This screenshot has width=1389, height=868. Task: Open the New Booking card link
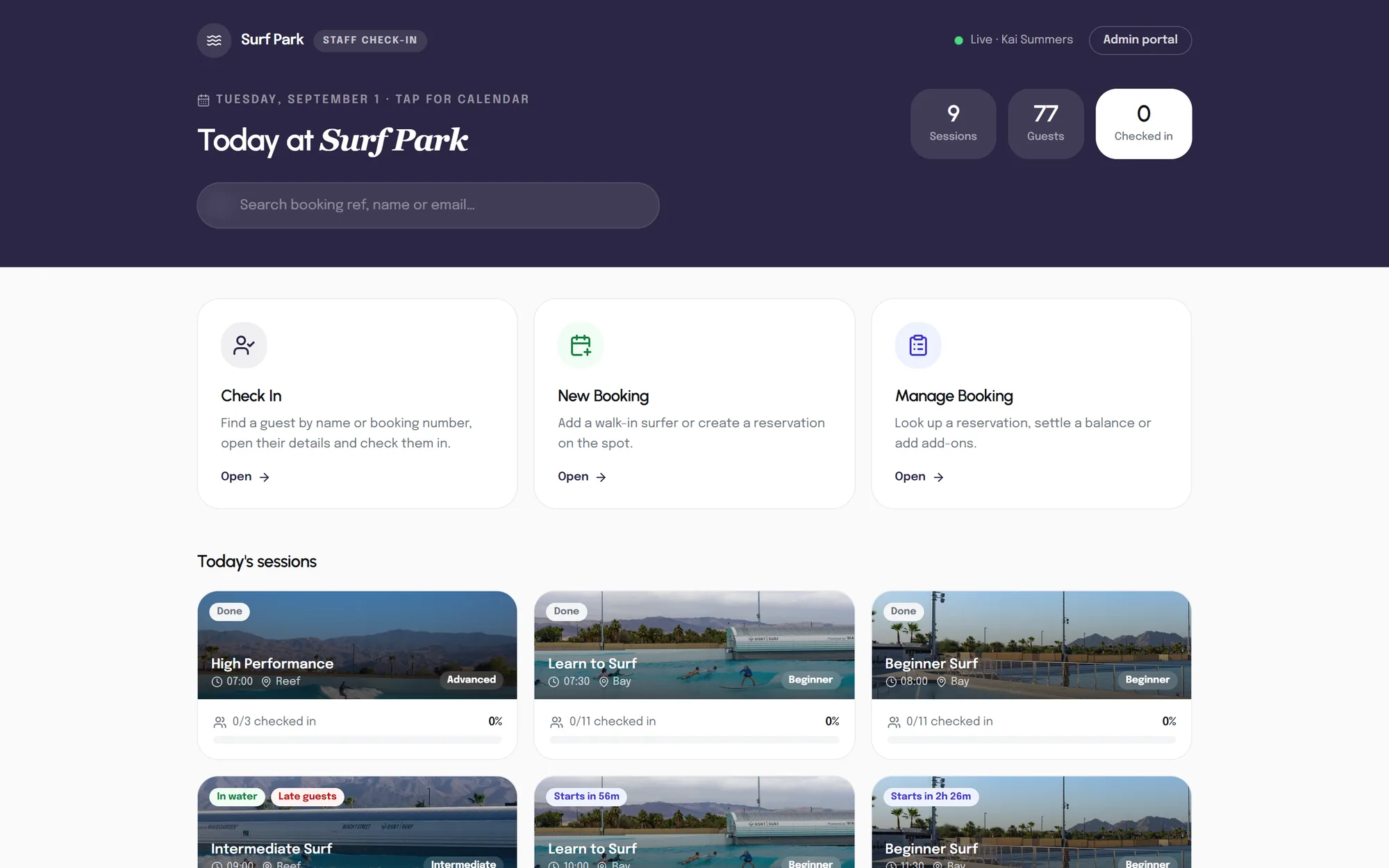[582, 476]
